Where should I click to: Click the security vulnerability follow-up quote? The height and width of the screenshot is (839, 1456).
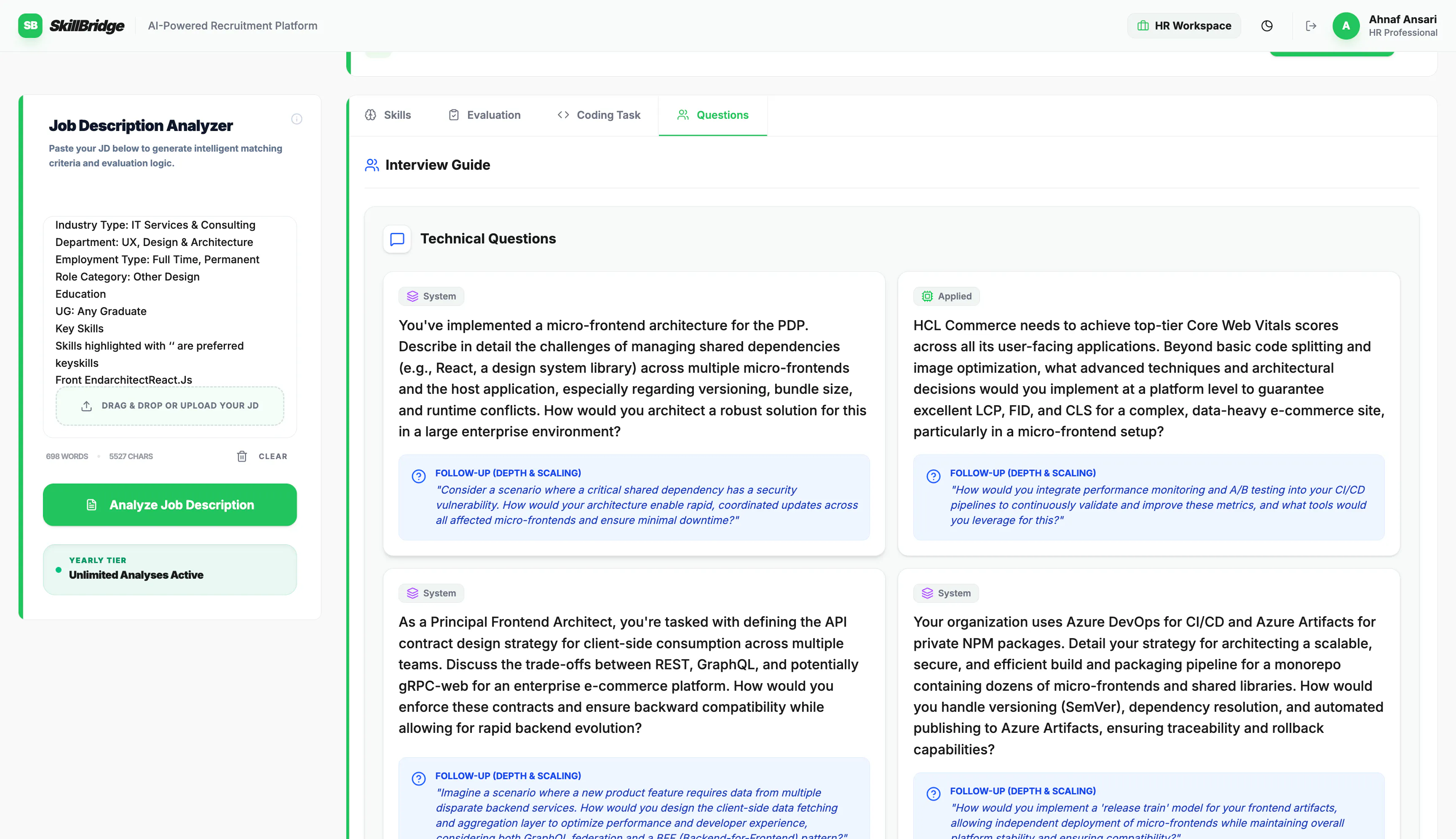coord(647,505)
